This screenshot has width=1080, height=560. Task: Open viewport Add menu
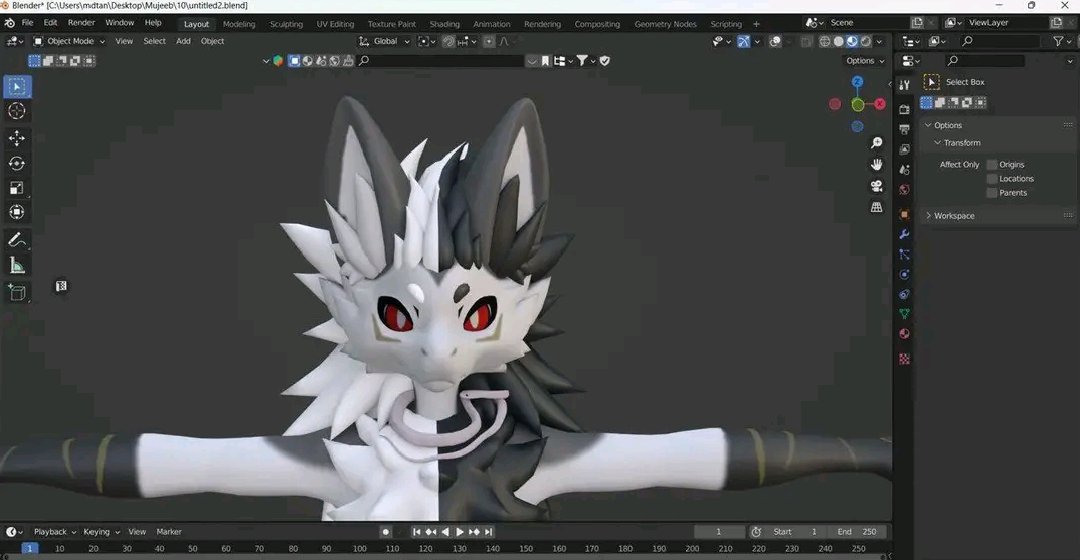pos(183,41)
